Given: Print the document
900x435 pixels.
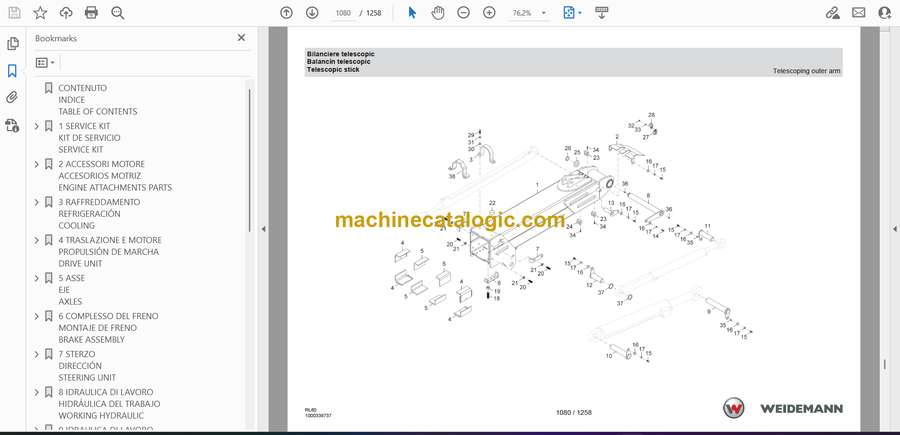Looking at the screenshot, I should click(91, 13).
